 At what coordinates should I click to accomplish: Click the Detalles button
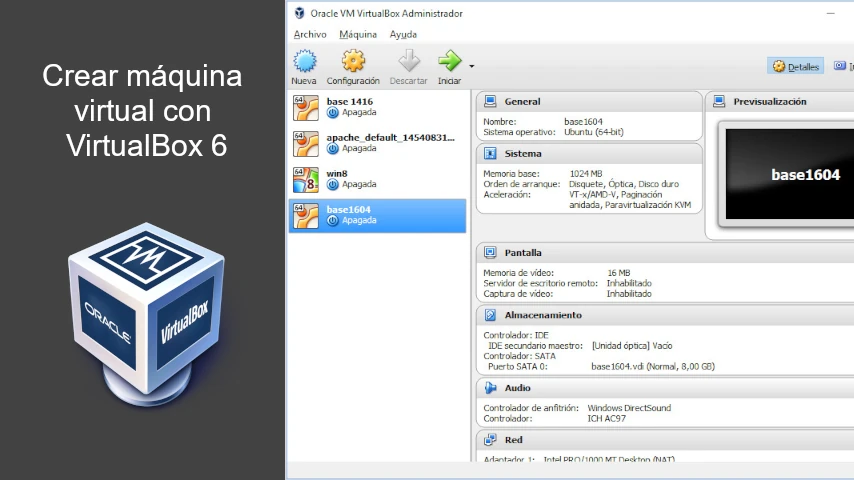click(796, 66)
